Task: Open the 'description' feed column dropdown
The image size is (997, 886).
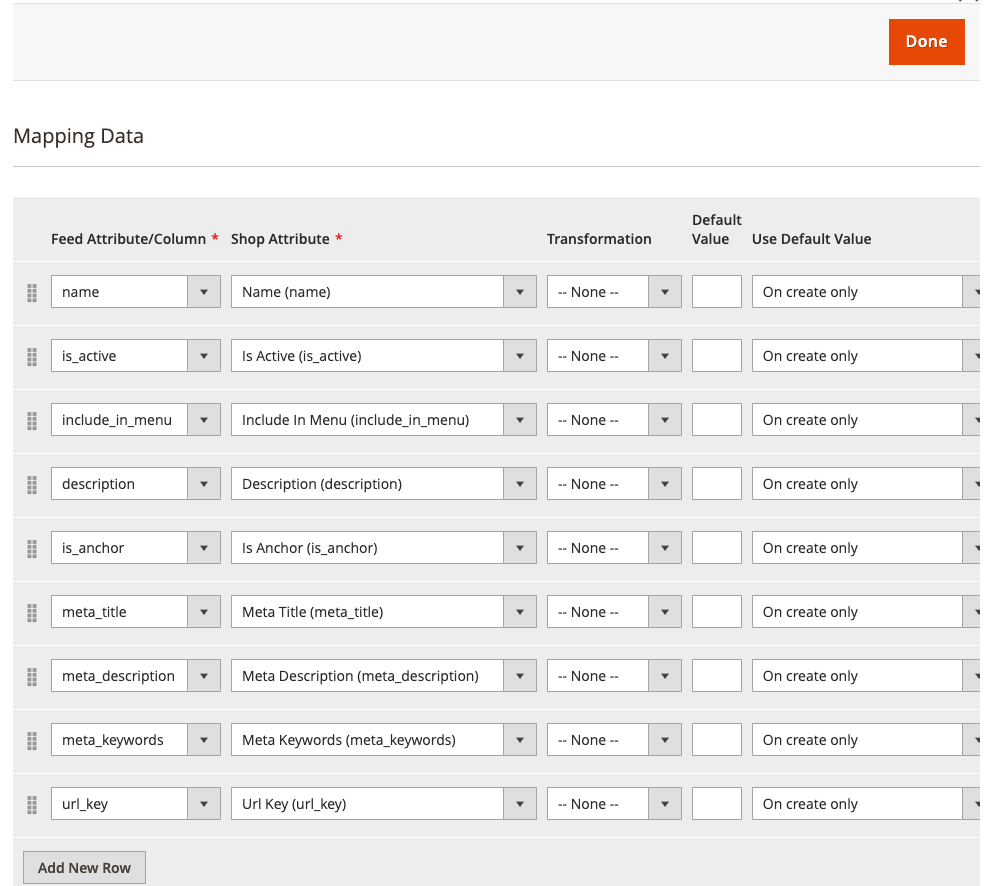Action: point(135,483)
